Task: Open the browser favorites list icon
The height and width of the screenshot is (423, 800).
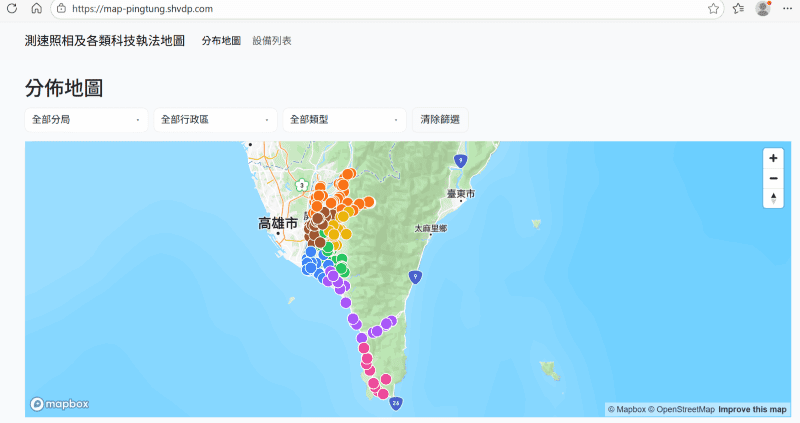Action: [x=738, y=8]
